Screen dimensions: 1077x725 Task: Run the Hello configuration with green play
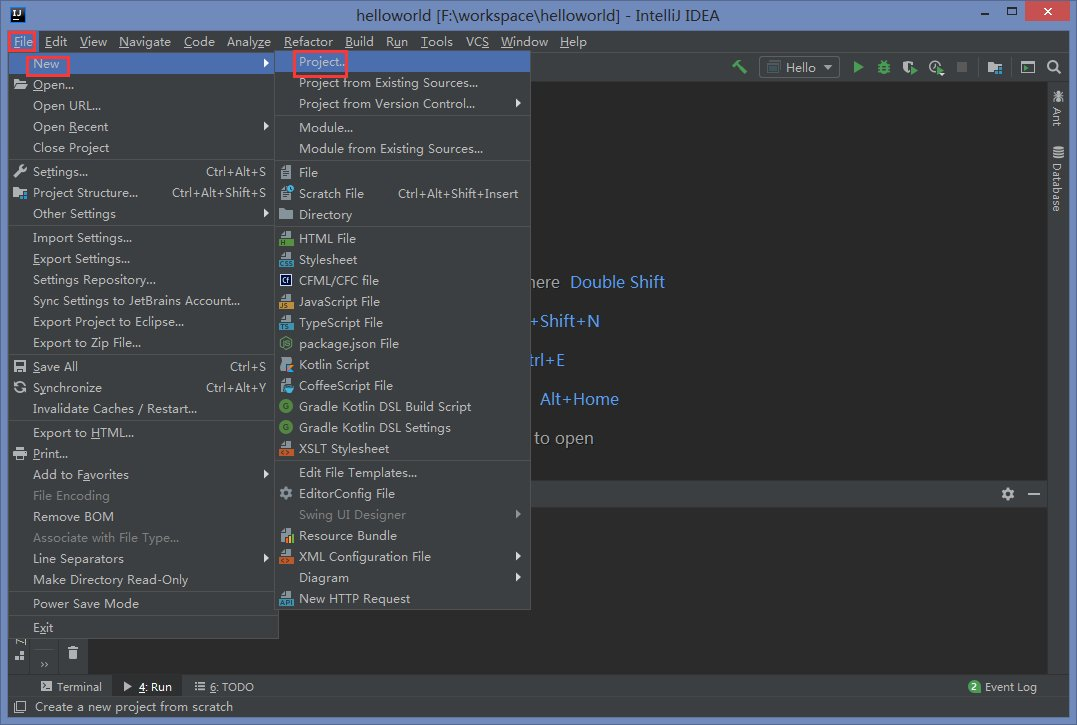[858, 67]
